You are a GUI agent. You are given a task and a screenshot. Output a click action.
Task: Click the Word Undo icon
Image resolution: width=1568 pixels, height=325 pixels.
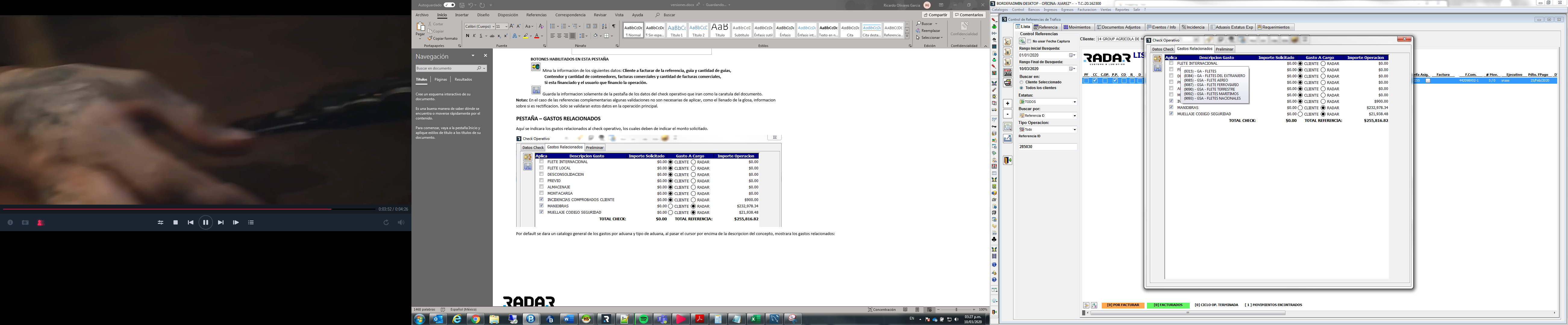470,5
